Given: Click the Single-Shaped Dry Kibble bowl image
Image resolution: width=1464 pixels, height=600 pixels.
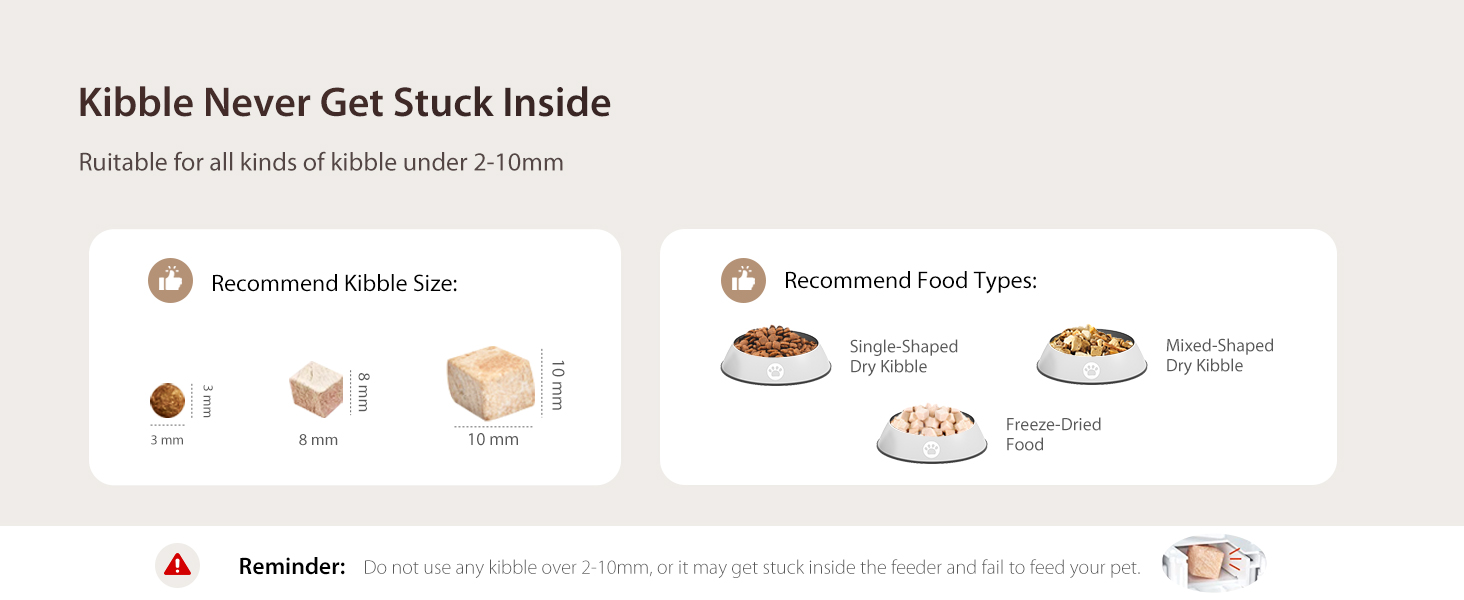Looking at the screenshot, I should pyautogui.click(x=776, y=354).
